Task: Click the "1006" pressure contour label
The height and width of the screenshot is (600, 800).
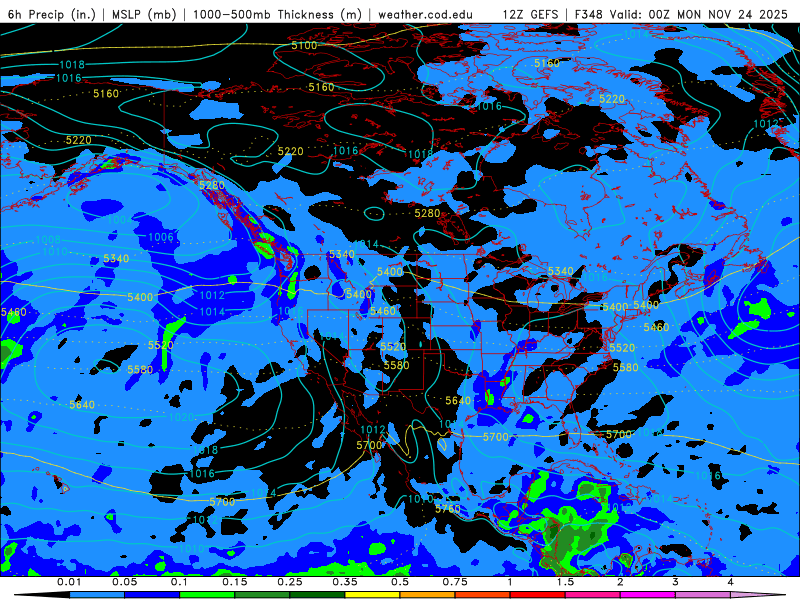Action: [x=161, y=237]
